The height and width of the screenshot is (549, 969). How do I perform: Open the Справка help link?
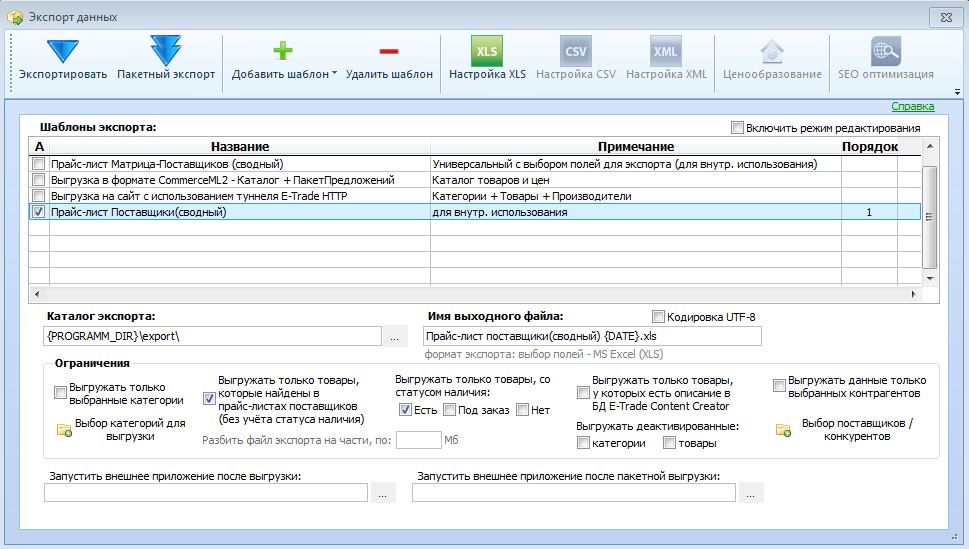click(x=913, y=106)
